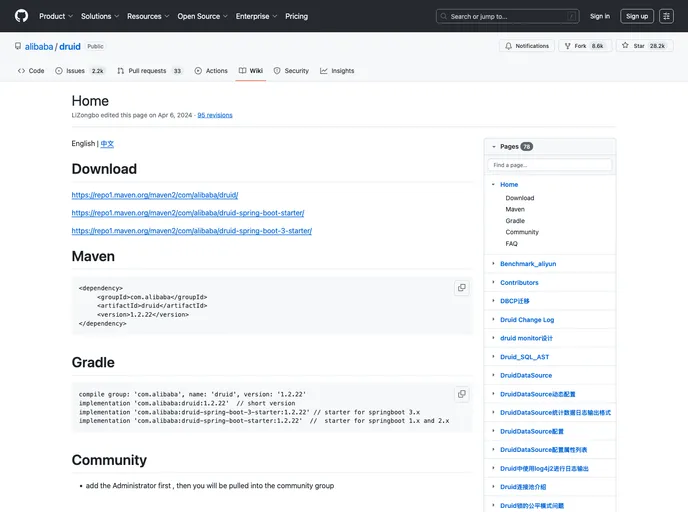The image size is (688, 512).
Task: Open the druid-spring-boot-starter Maven link
Action: (x=187, y=213)
